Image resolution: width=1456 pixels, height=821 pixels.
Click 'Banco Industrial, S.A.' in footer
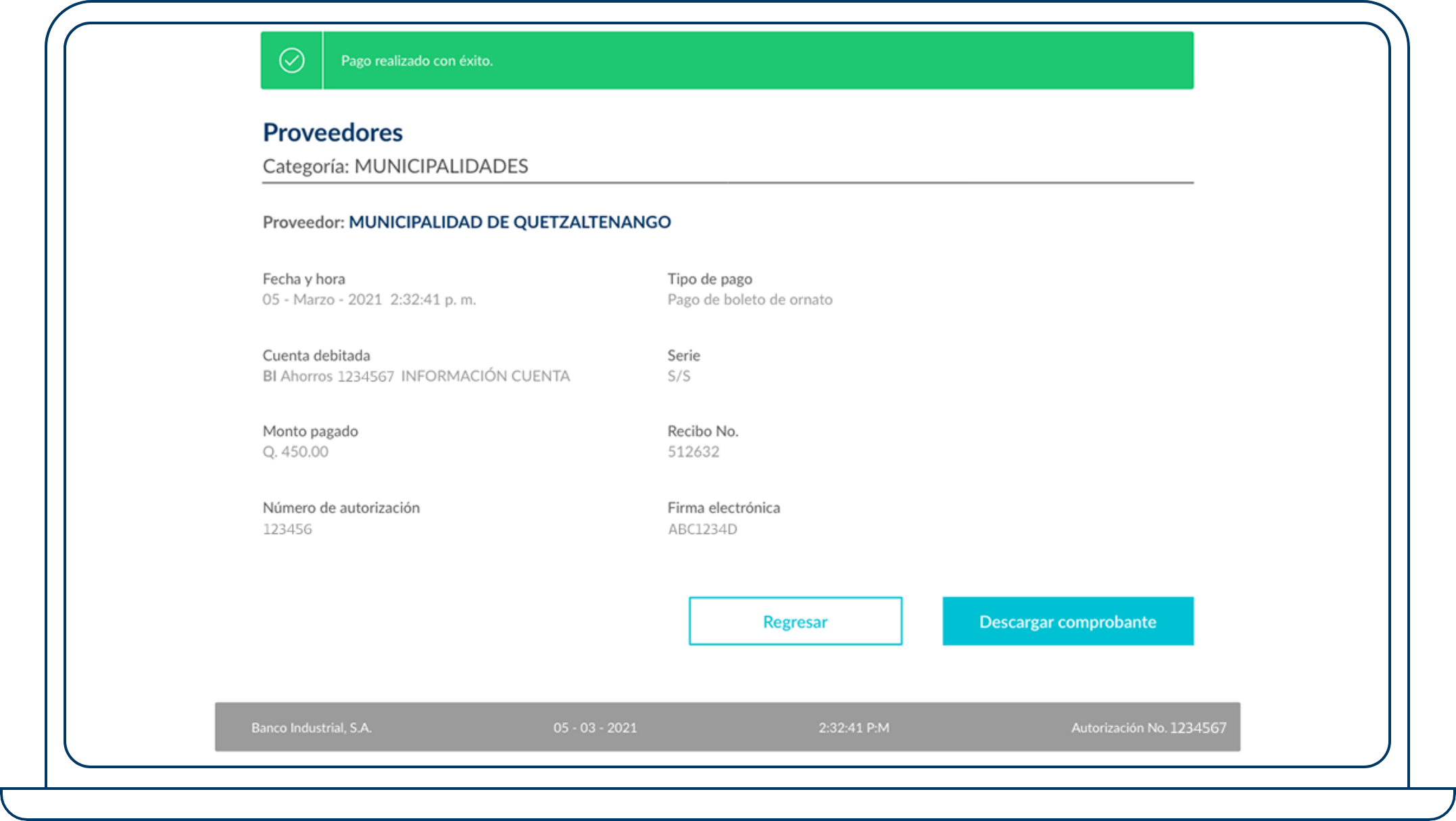pos(312,728)
